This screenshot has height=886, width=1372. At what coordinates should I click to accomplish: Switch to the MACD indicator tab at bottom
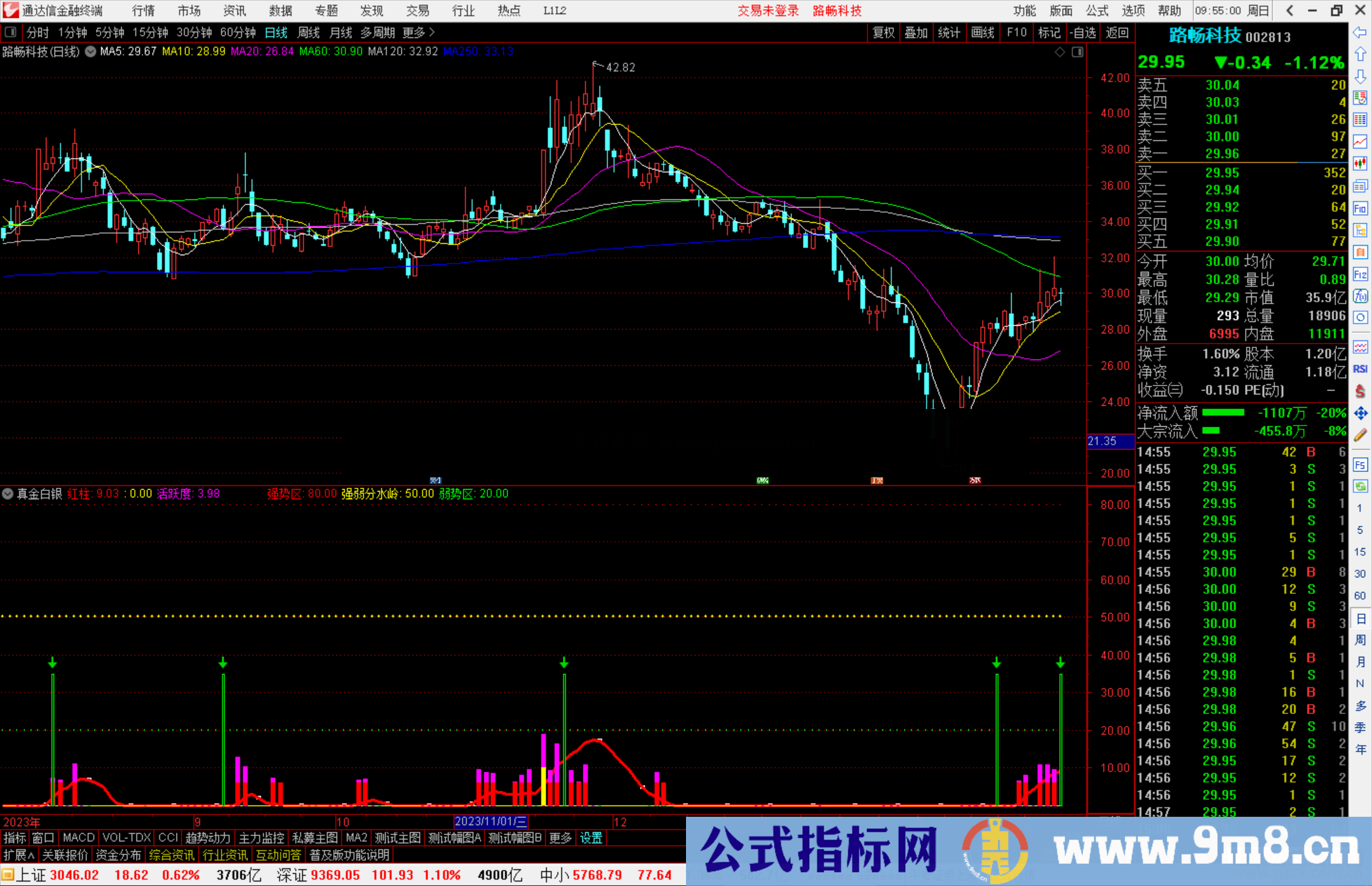point(77,838)
